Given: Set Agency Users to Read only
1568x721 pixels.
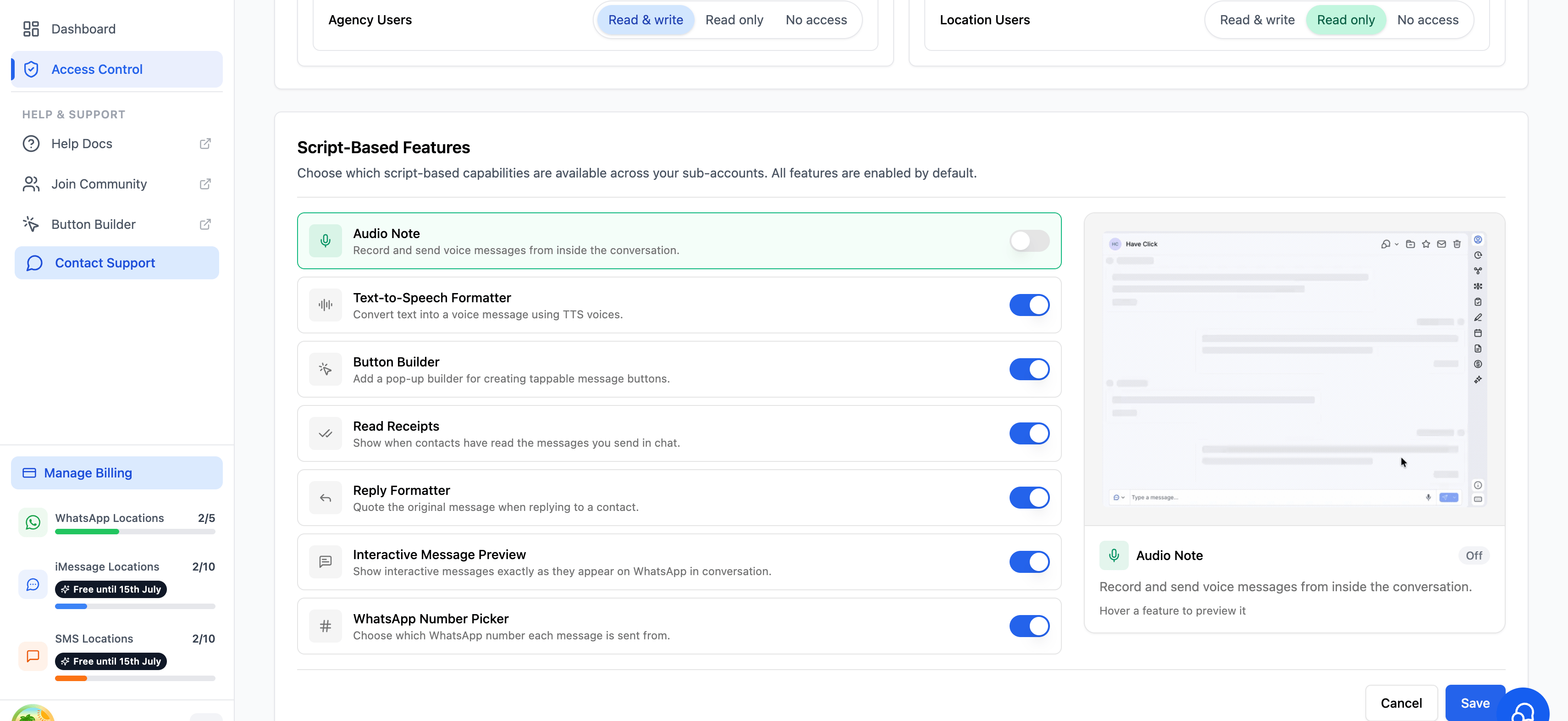Looking at the screenshot, I should coord(734,20).
